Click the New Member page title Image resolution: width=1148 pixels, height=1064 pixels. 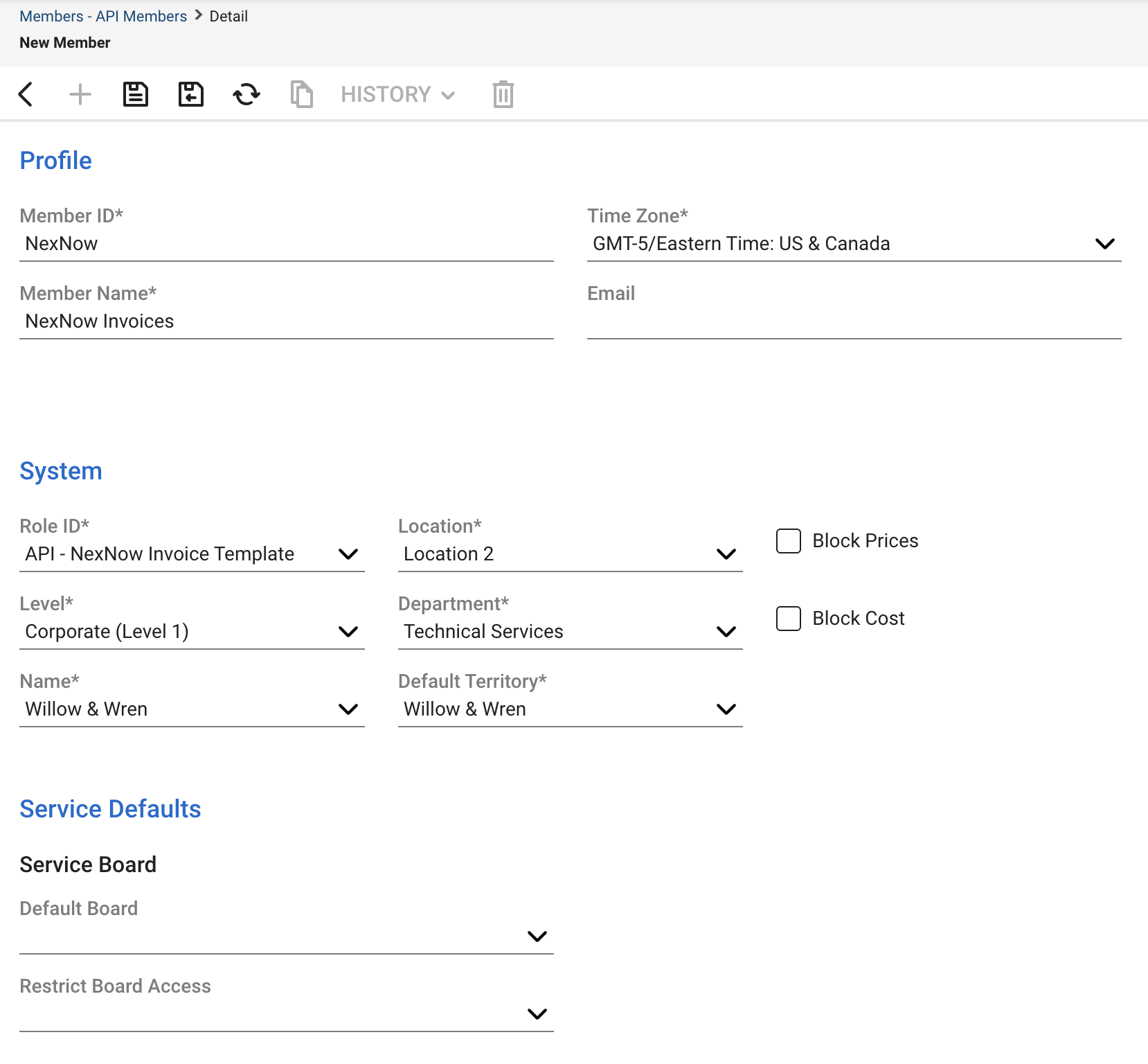65,43
